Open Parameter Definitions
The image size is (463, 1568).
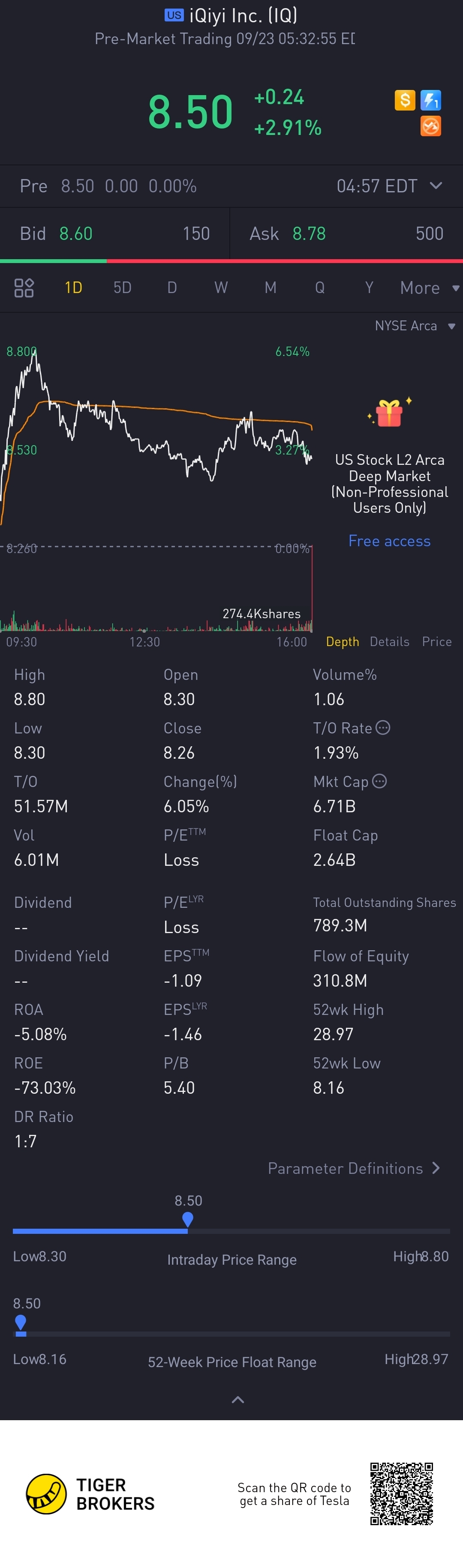point(353,1168)
